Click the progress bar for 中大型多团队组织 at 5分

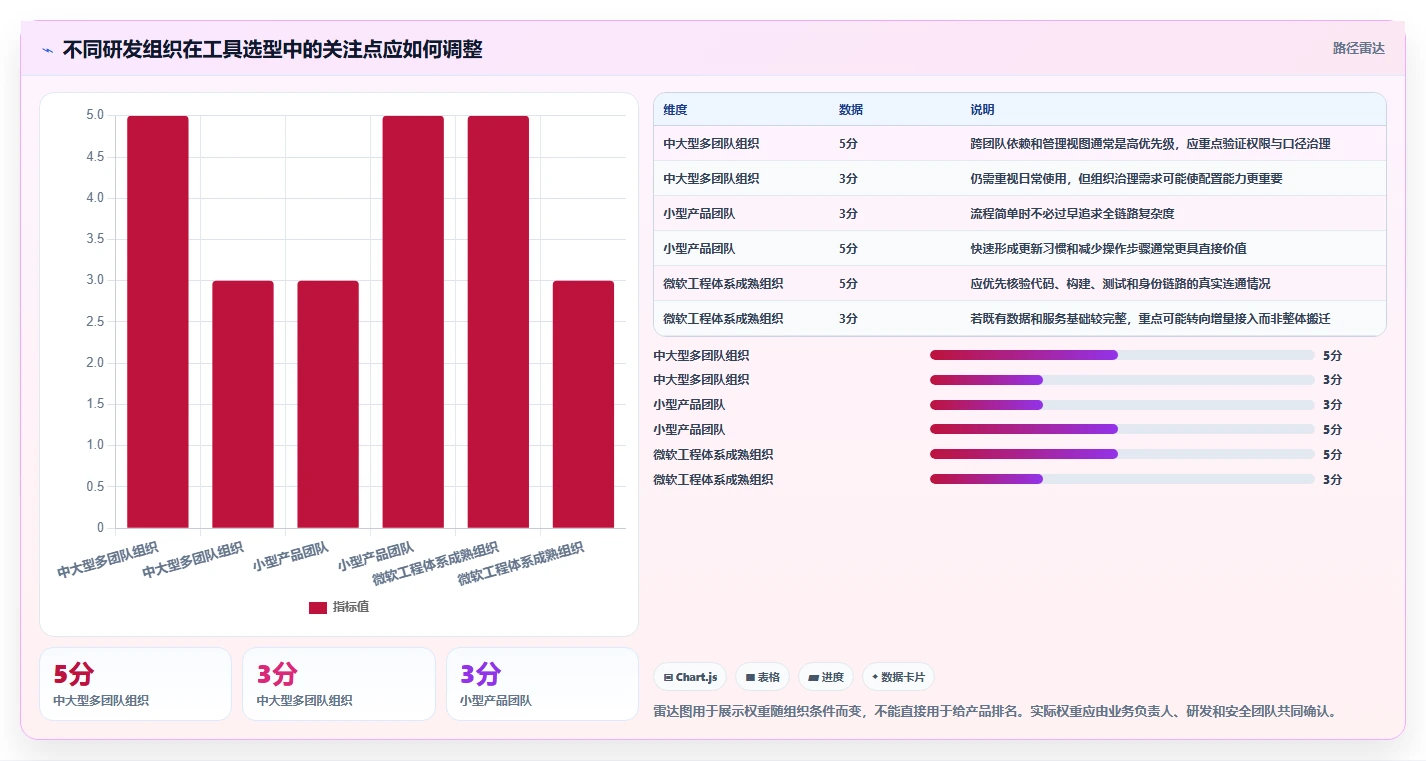[1122, 355]
